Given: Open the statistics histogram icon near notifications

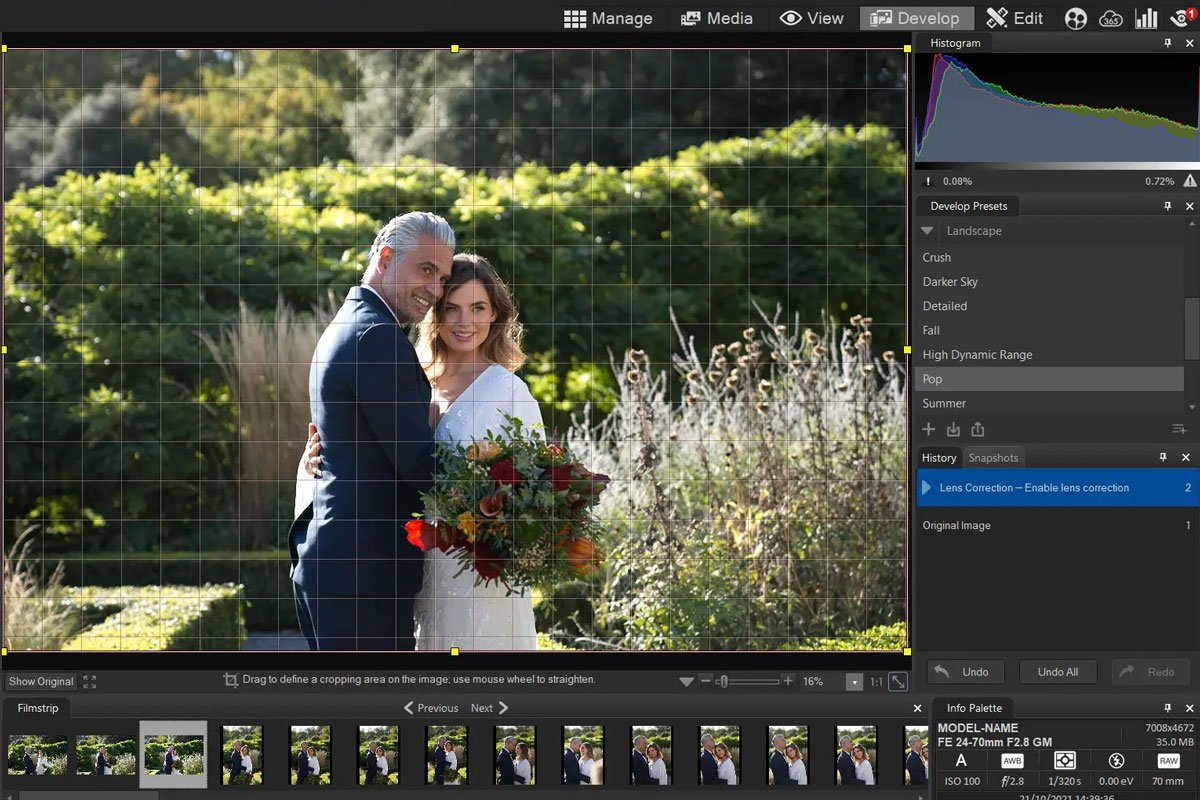Looking at the screenshot, I should 1146,18.
